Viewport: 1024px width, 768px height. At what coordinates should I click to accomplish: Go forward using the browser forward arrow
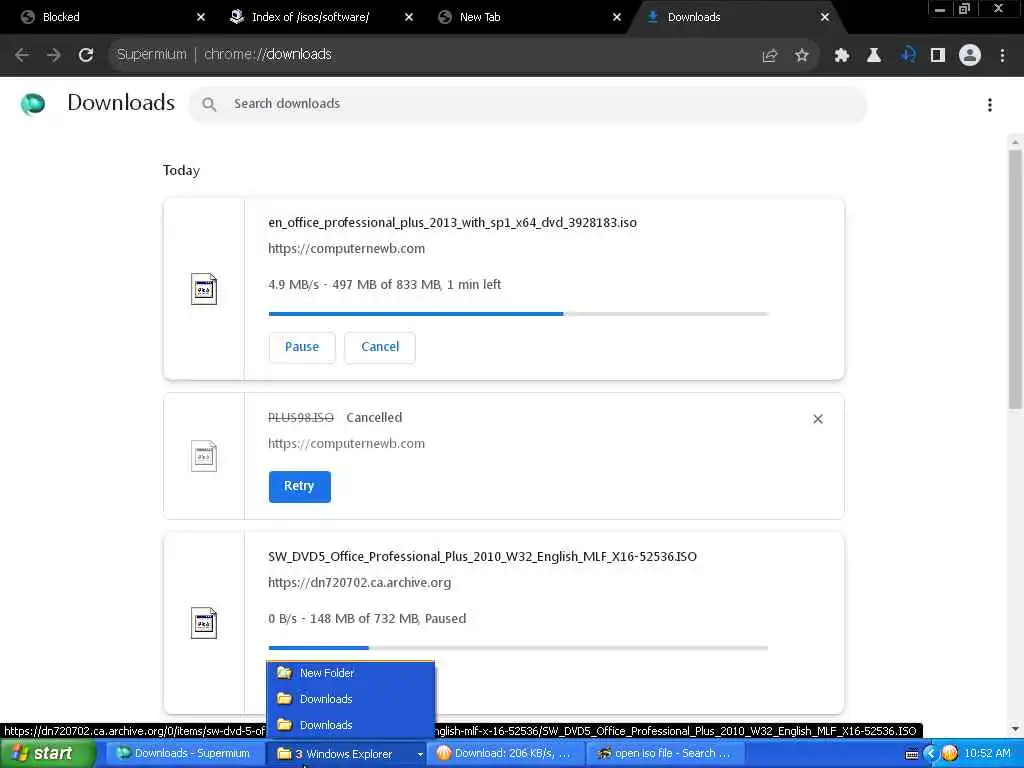point(54,55)
